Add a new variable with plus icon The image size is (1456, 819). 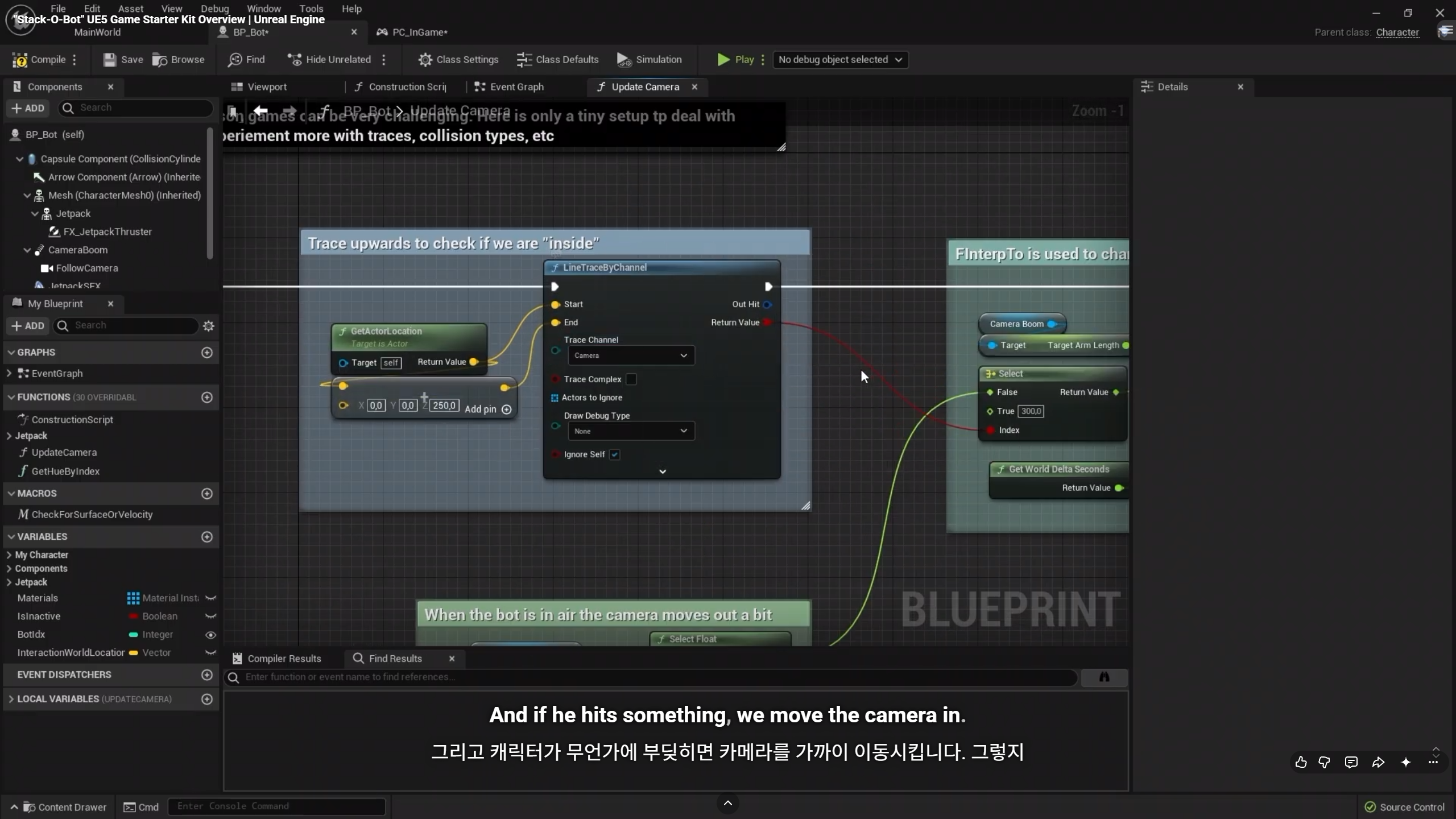point(207,537)
